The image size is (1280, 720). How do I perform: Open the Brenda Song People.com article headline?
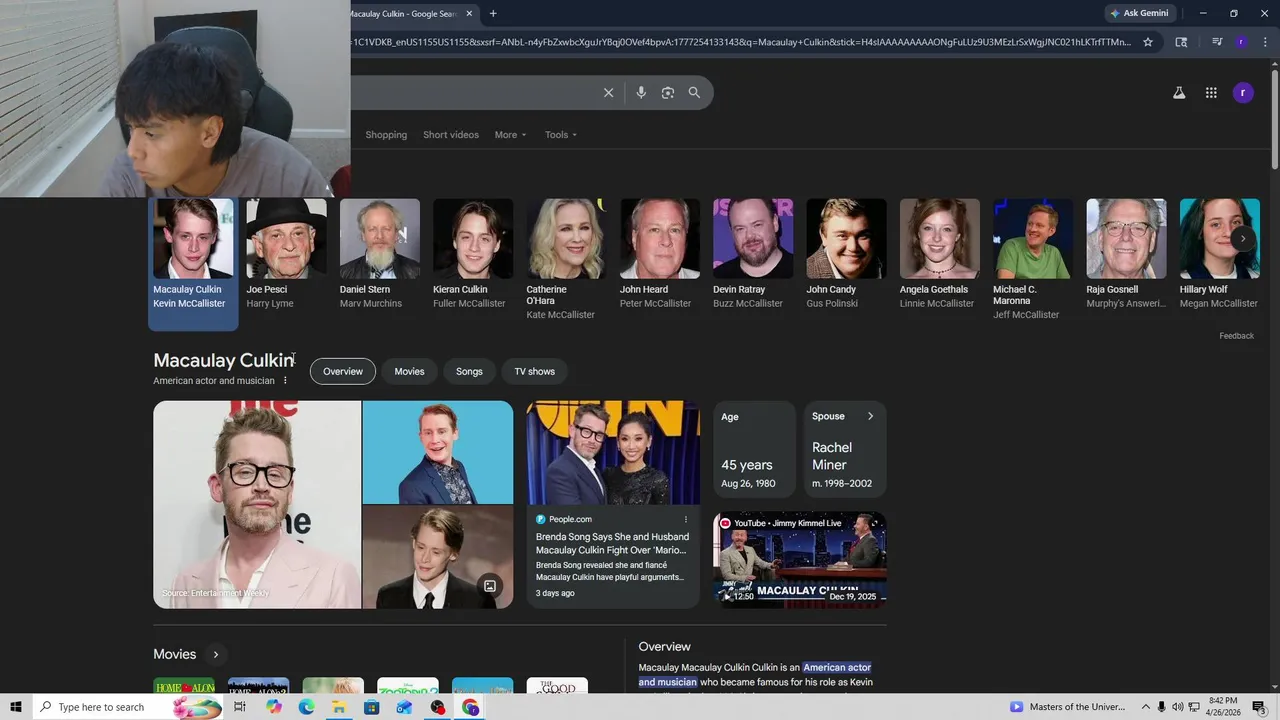tap(612, 543)
